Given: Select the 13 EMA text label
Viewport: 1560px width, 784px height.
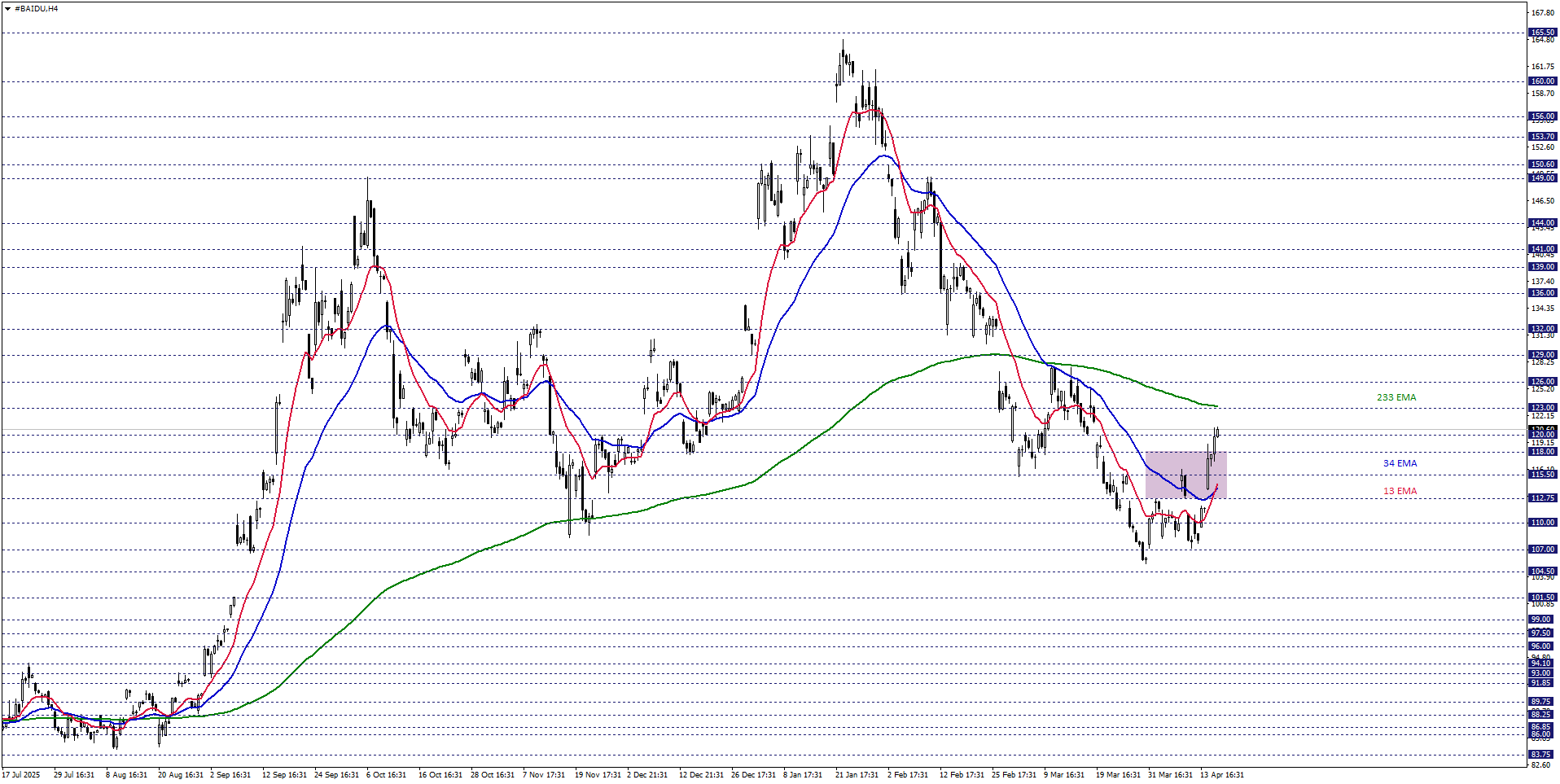Looking at the screenshot, I should click(x=1400, y=491).
